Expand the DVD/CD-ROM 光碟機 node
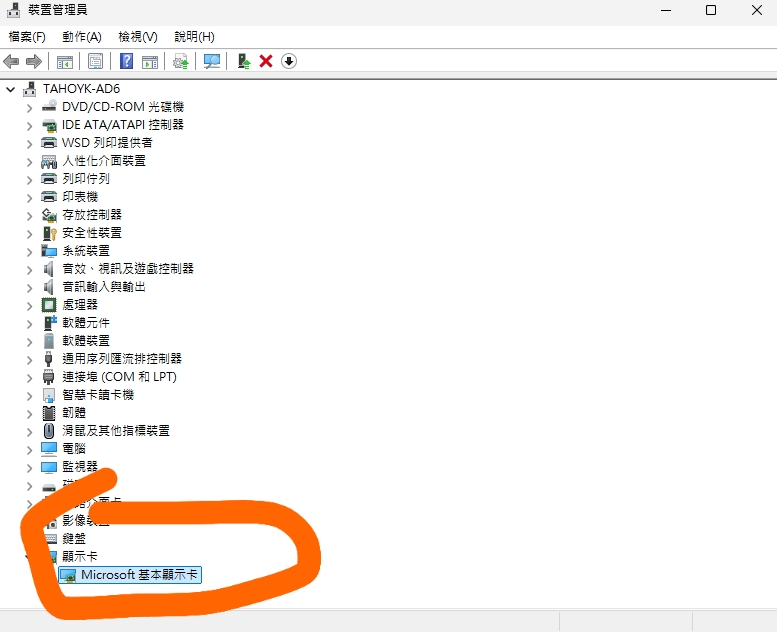Image resolution: width=777 pixels, height=632 pixels. point(30,107)
